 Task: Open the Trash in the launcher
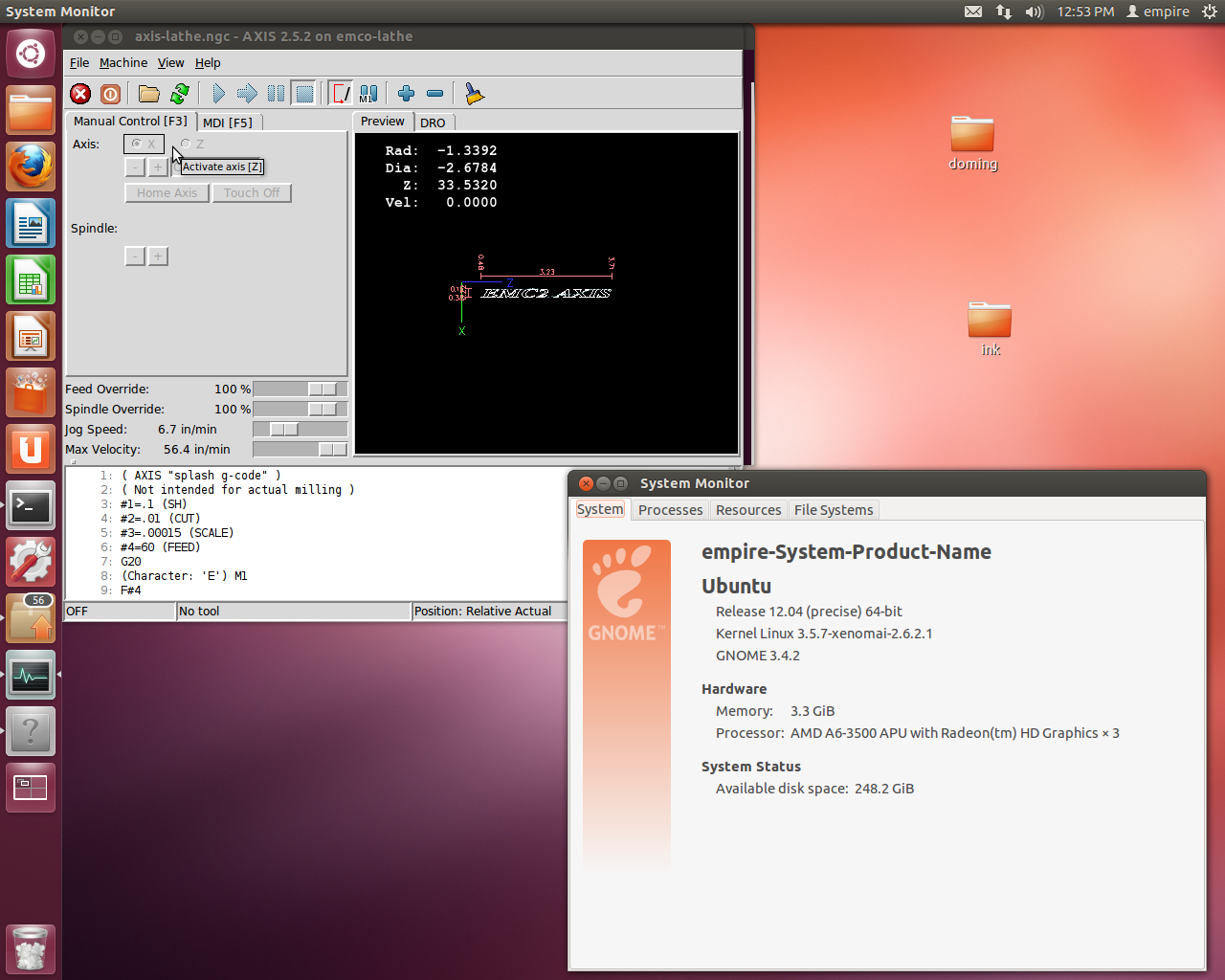(x=31, y=948)
